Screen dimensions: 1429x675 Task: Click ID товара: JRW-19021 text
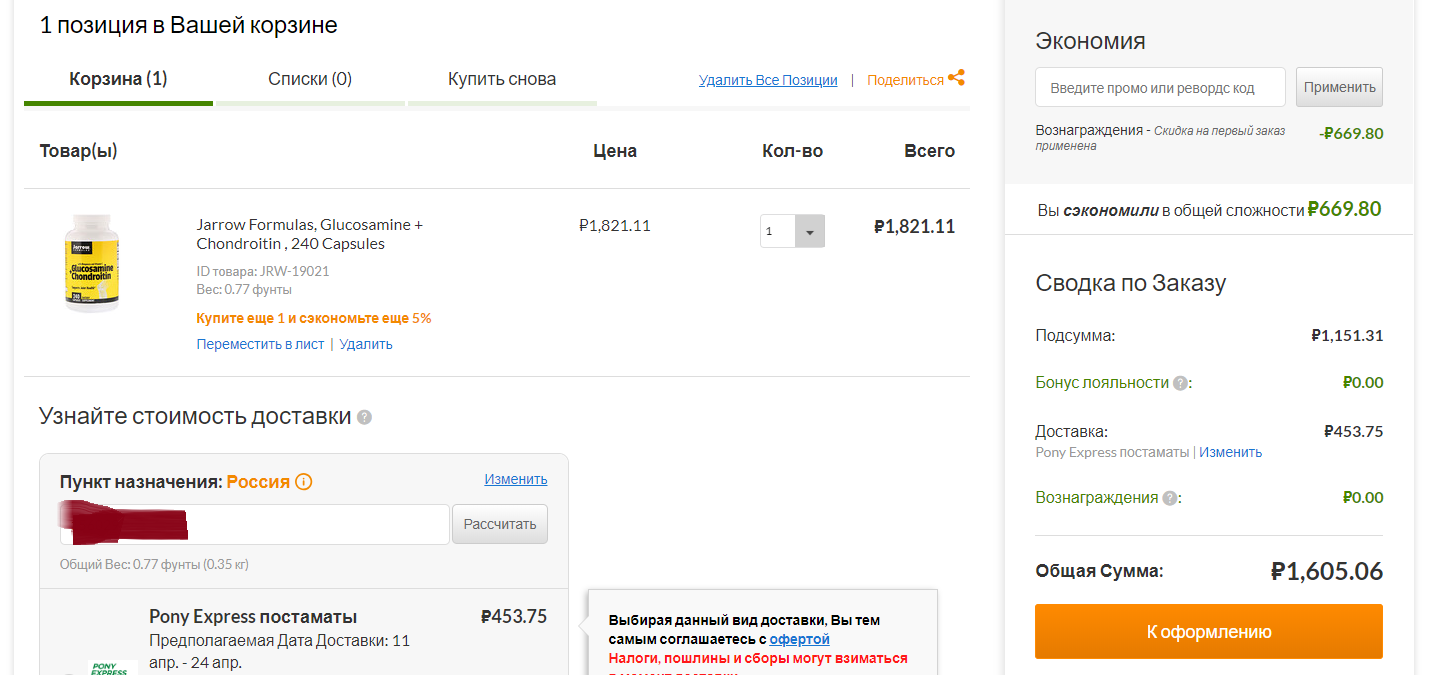click(x=263, y=271)
